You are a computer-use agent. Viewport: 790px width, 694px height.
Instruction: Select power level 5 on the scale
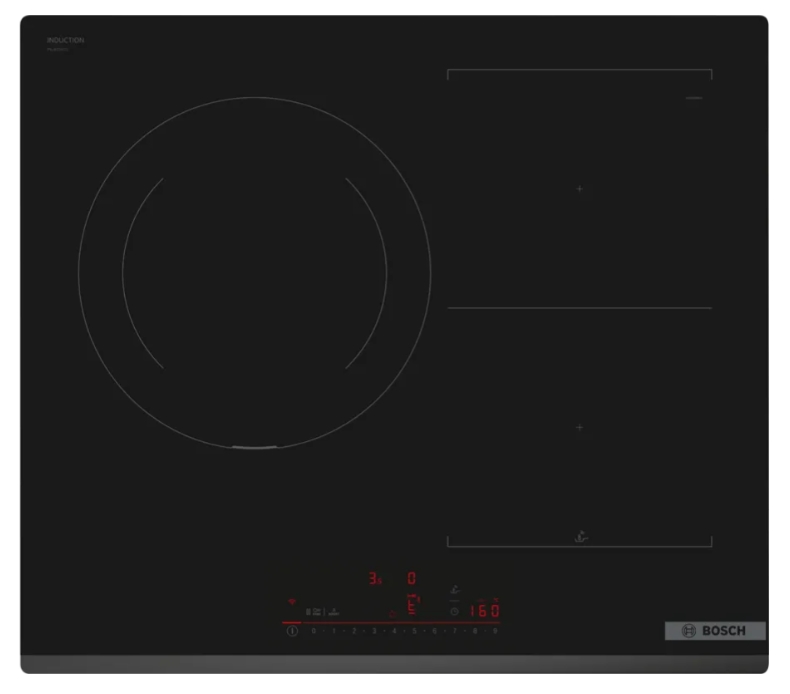[414, 631]
